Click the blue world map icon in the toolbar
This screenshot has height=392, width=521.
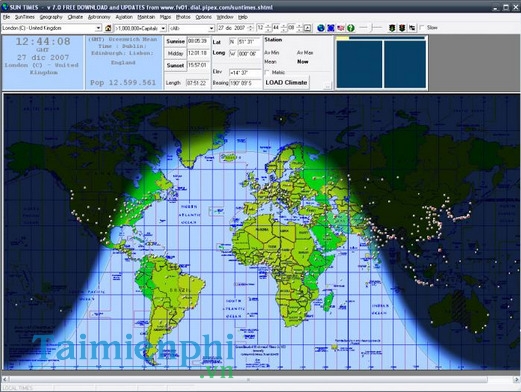[x=331, y=28]
